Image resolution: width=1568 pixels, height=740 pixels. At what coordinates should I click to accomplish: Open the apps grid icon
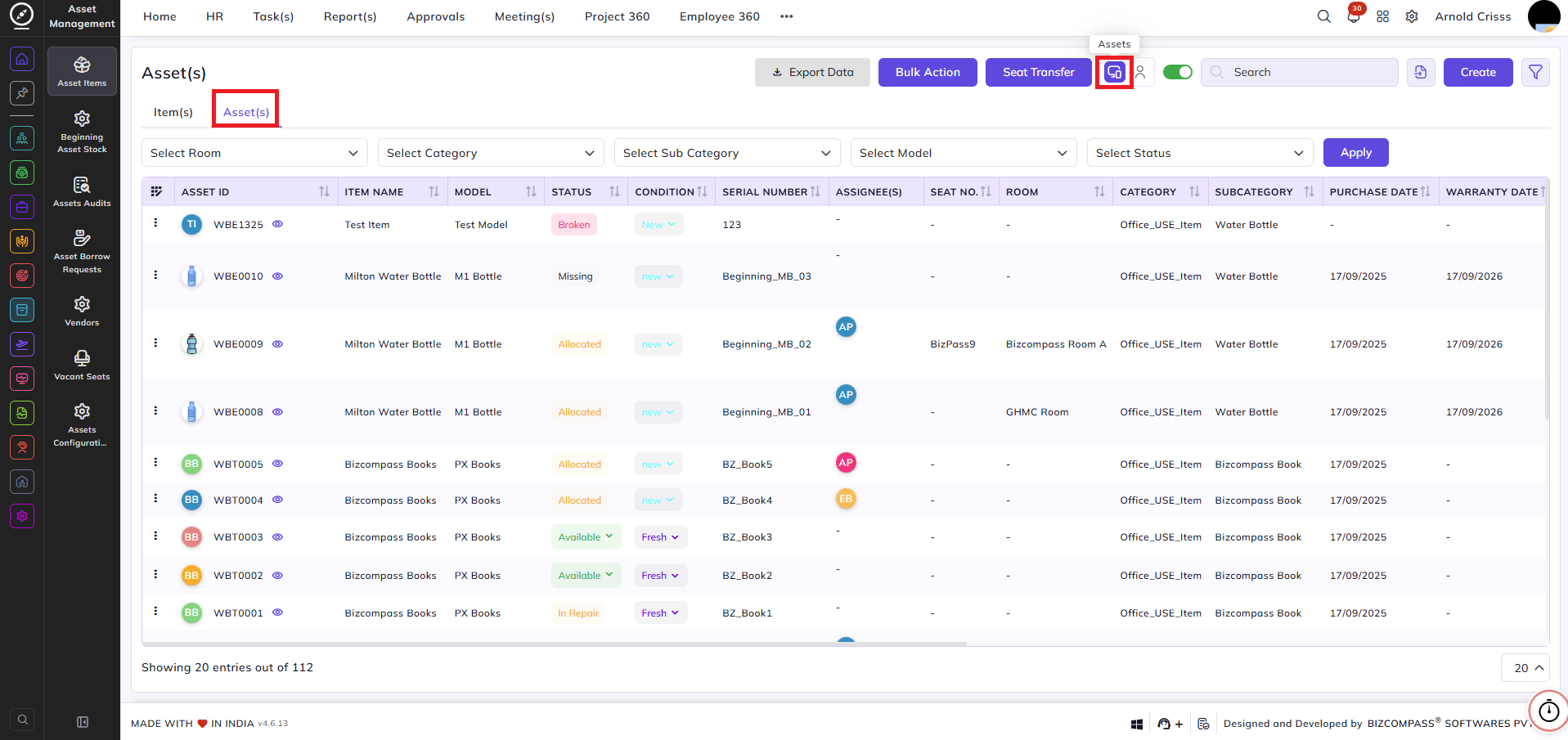[1382, 16]
